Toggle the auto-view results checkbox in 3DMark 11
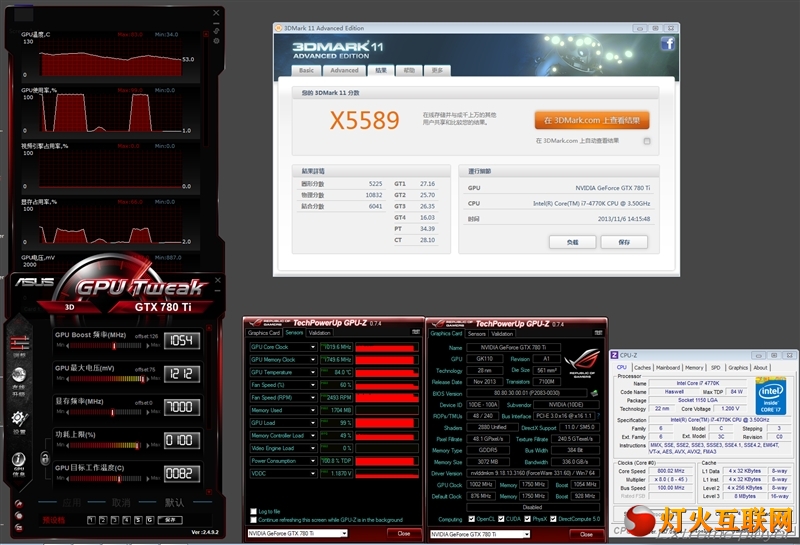800x545 pixels. pos(647,141)
